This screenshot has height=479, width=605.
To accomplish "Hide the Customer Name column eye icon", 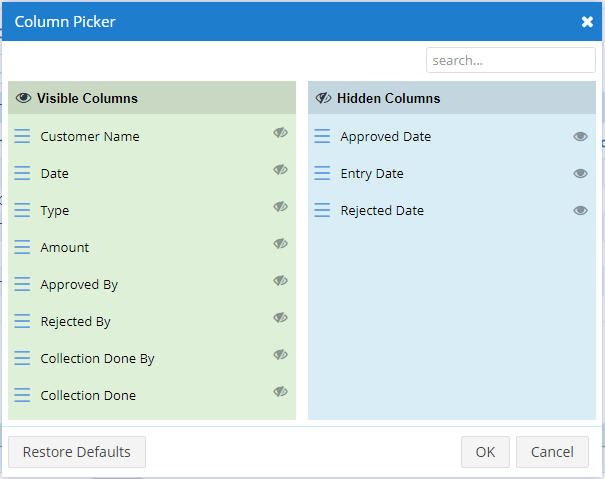I will click(x=281, y=133).
